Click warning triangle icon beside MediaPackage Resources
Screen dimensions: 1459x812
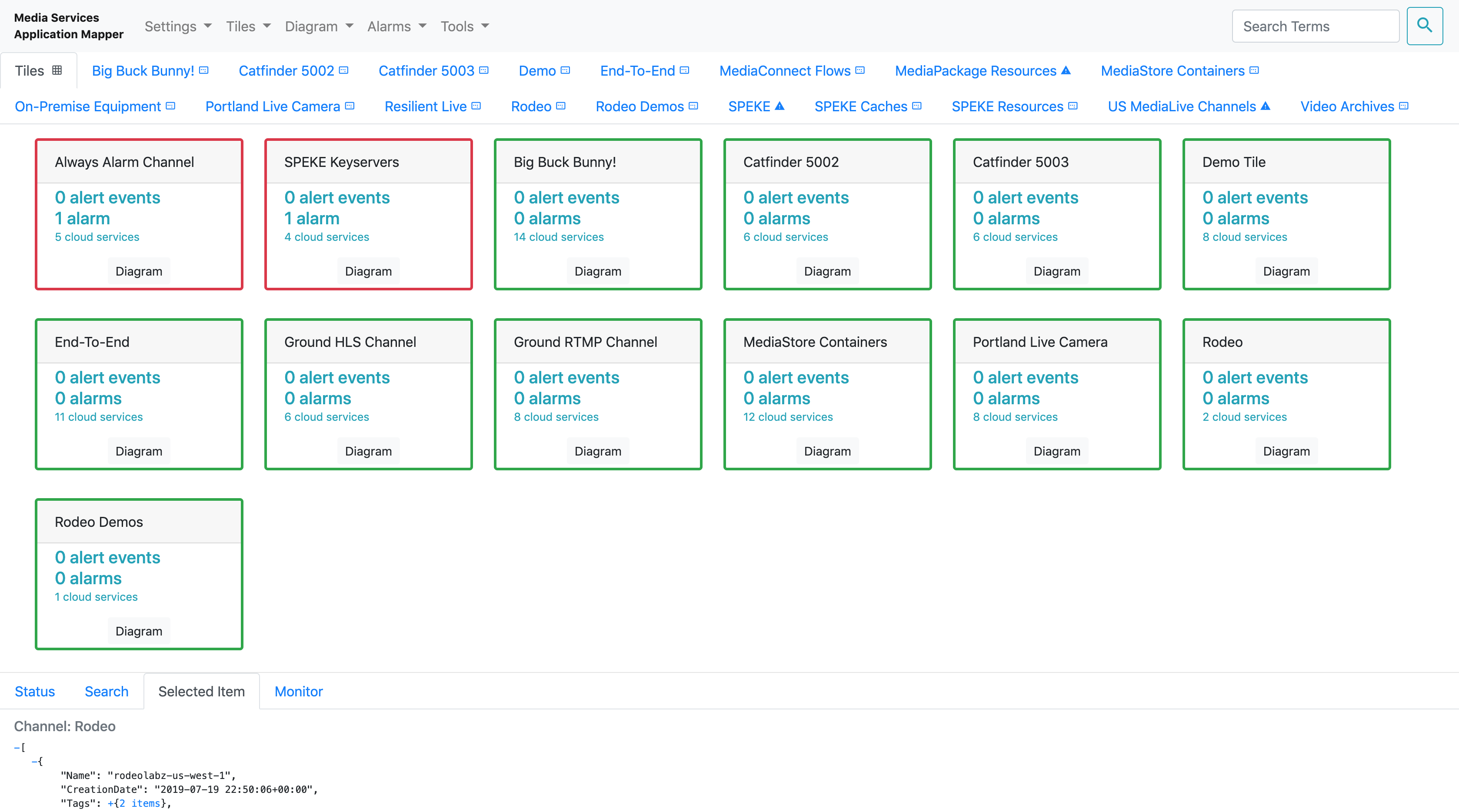[x=1066, y=70]
